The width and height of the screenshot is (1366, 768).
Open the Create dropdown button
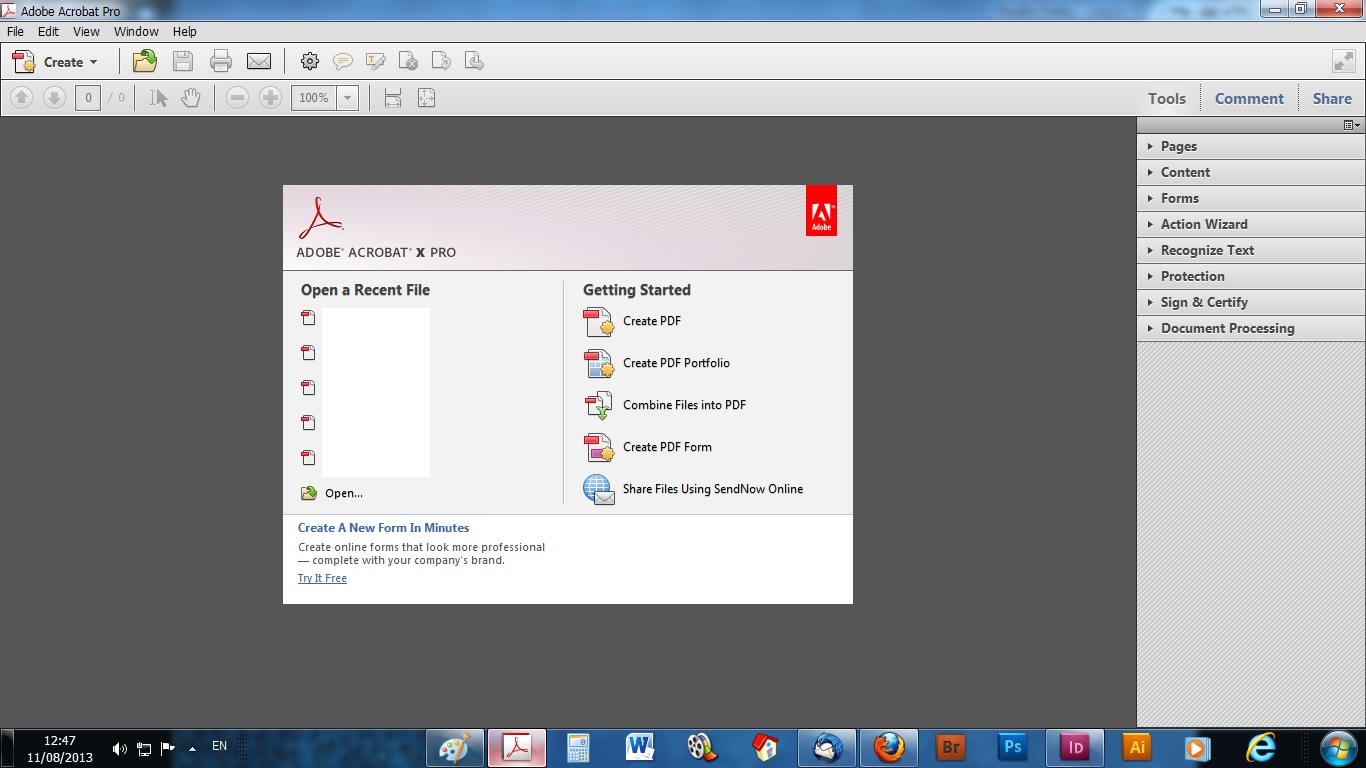[56, 62]
